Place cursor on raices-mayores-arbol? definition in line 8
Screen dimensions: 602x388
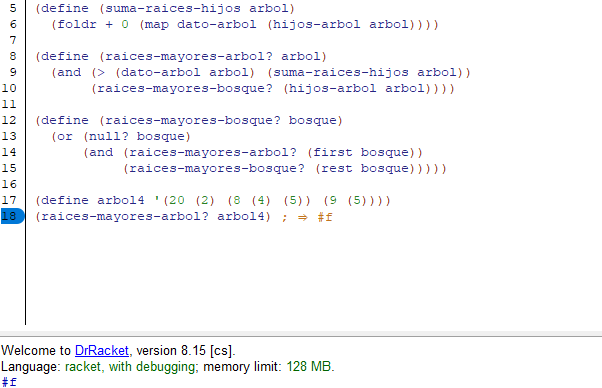[x=189, y=56]
